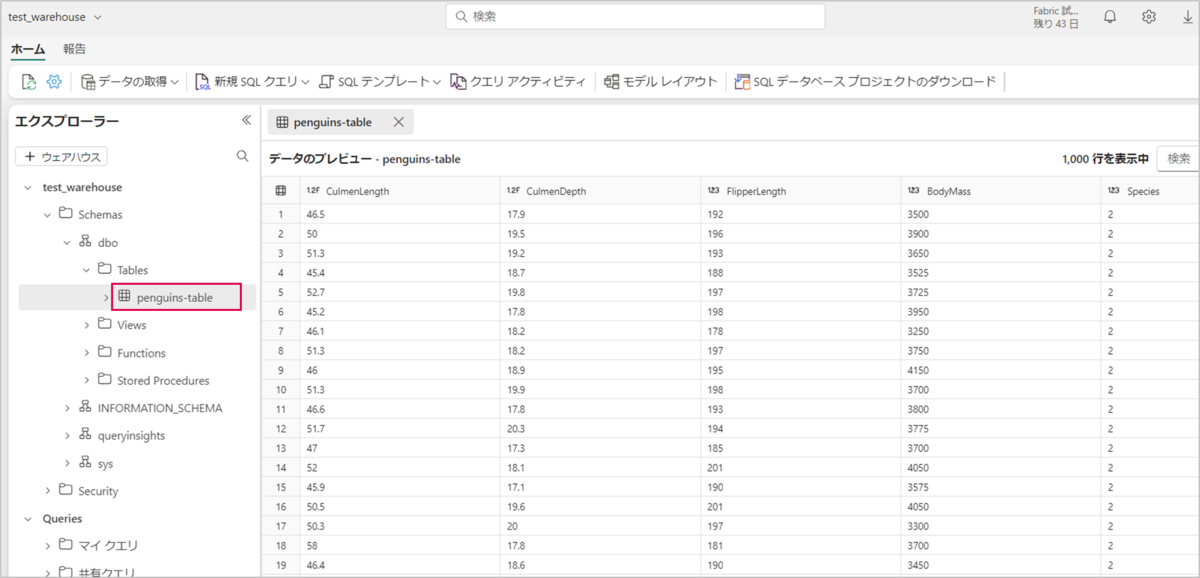The width and height of the screenshot is (1200, 578).
Task: Click the dbo schema icon
Action: point(85,242)
